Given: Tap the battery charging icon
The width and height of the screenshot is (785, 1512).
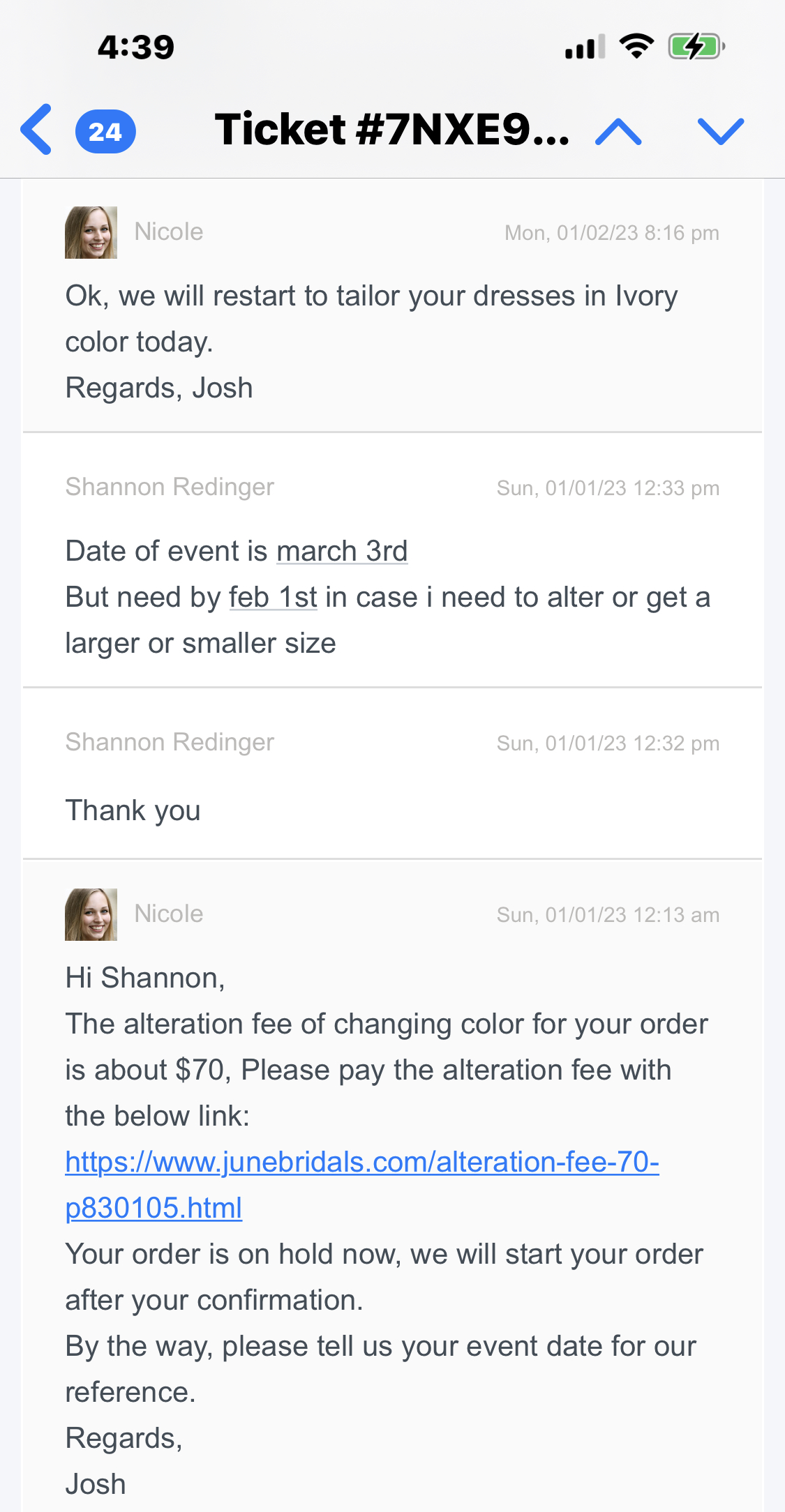Looking at the screenshot, I should [696, 47].
